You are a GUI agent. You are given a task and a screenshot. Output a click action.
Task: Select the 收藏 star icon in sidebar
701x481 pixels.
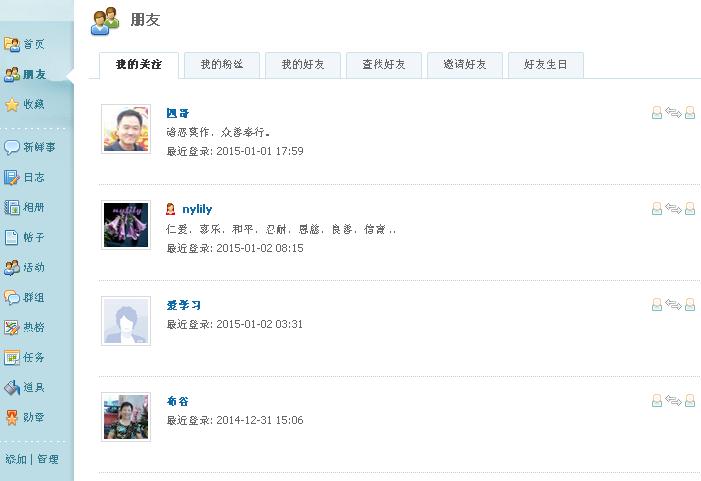[12, 104]
